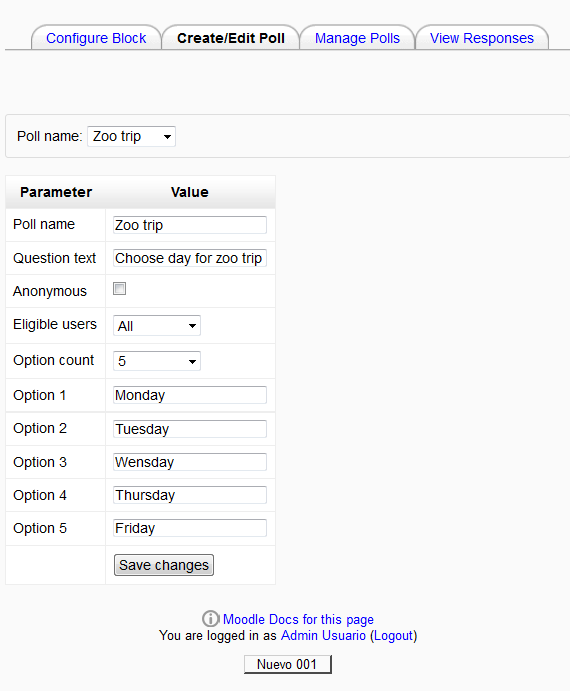Click the Option 3 field reading Wensday

(190, 462)
